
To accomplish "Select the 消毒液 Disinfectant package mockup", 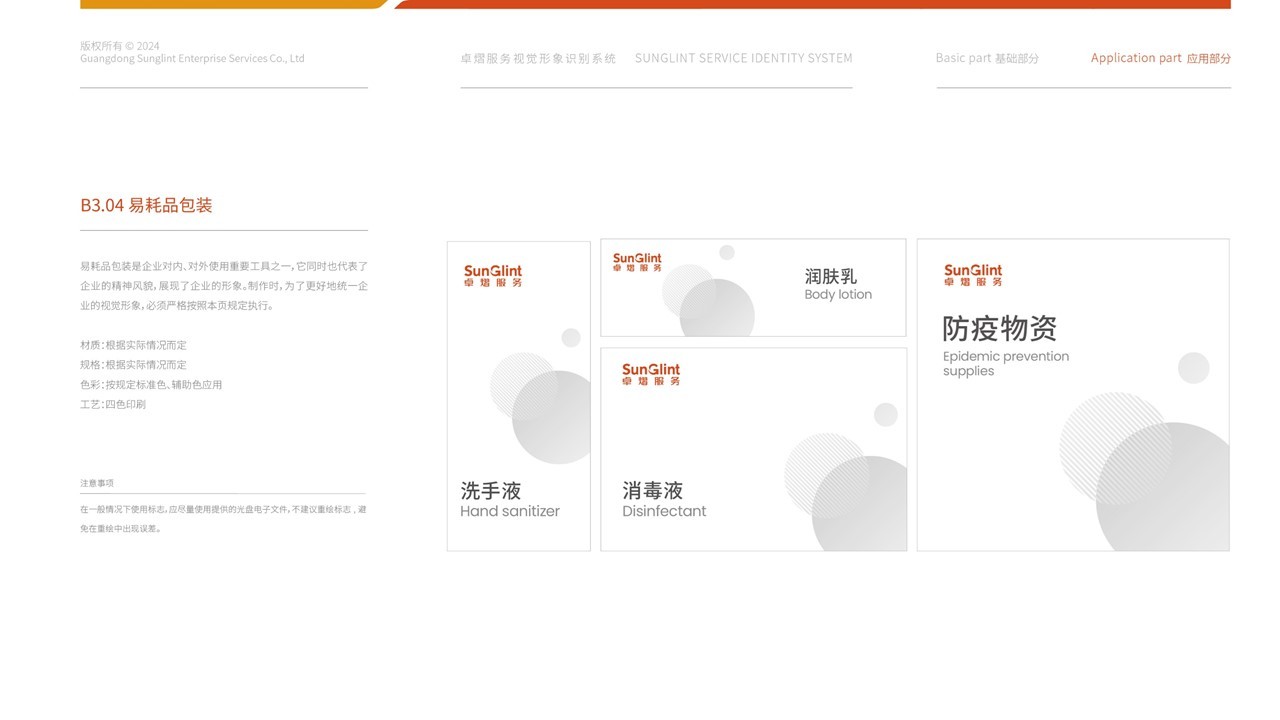I will click(x=752, y=448).
